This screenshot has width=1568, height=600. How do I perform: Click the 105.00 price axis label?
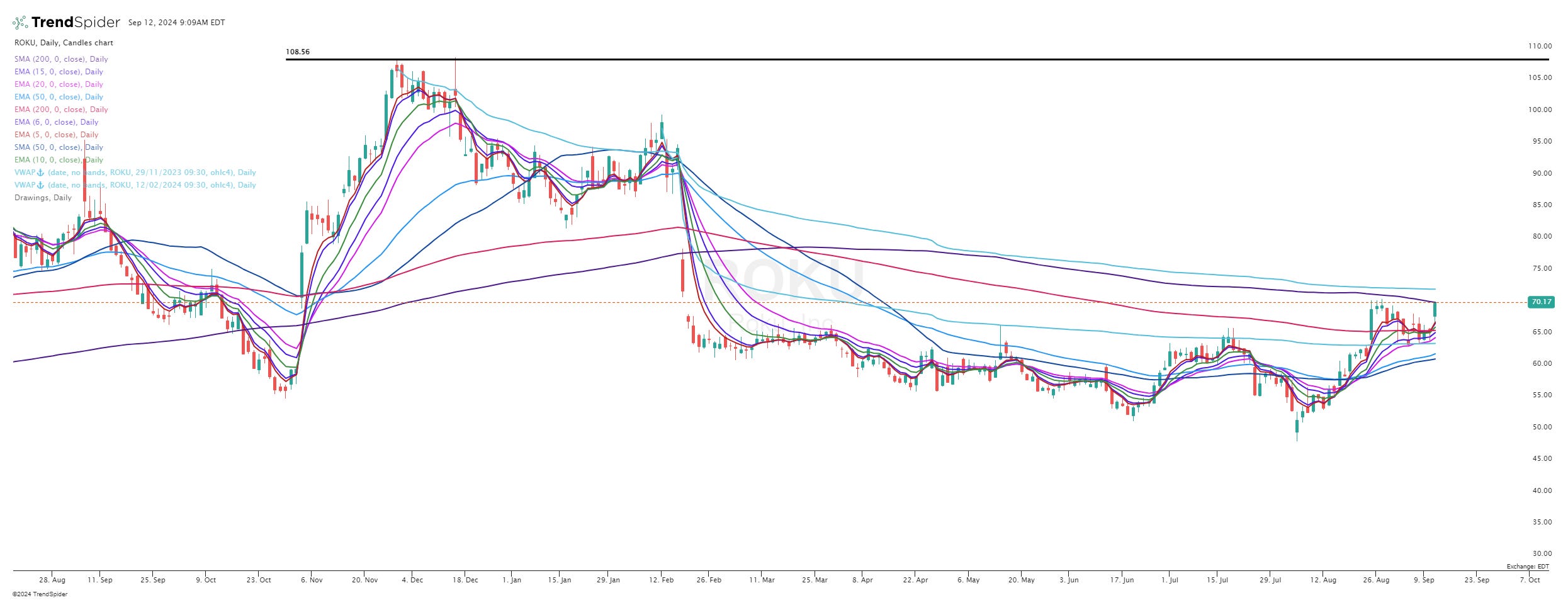pos(1540,77)
